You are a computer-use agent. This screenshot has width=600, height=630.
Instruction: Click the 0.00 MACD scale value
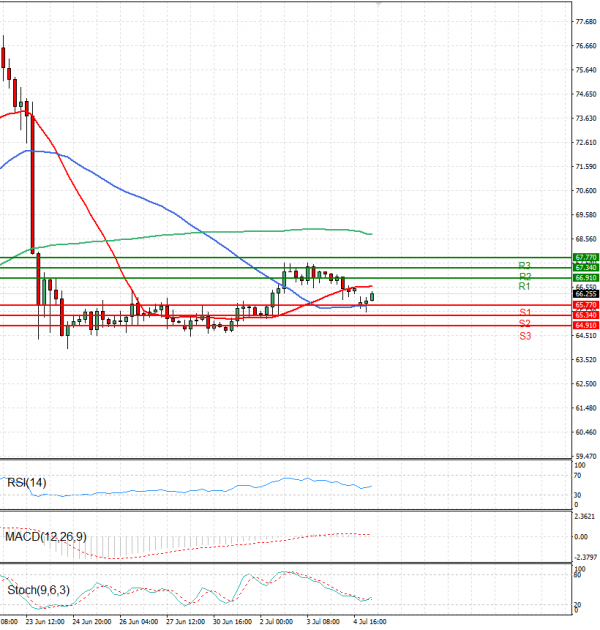pyautogui.click(x=581, y=537)
